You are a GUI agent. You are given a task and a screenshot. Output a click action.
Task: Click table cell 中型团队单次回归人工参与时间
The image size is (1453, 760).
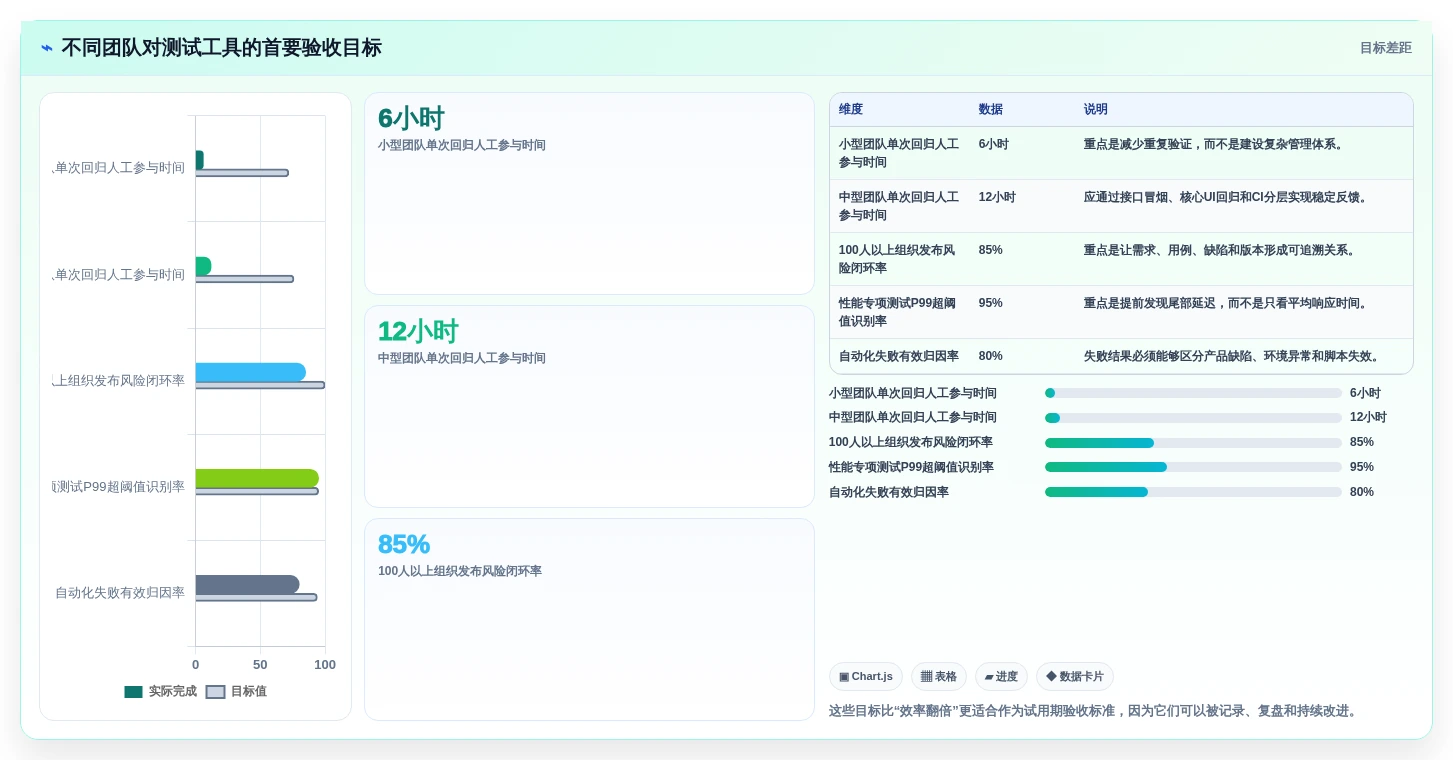coord(899,206)
